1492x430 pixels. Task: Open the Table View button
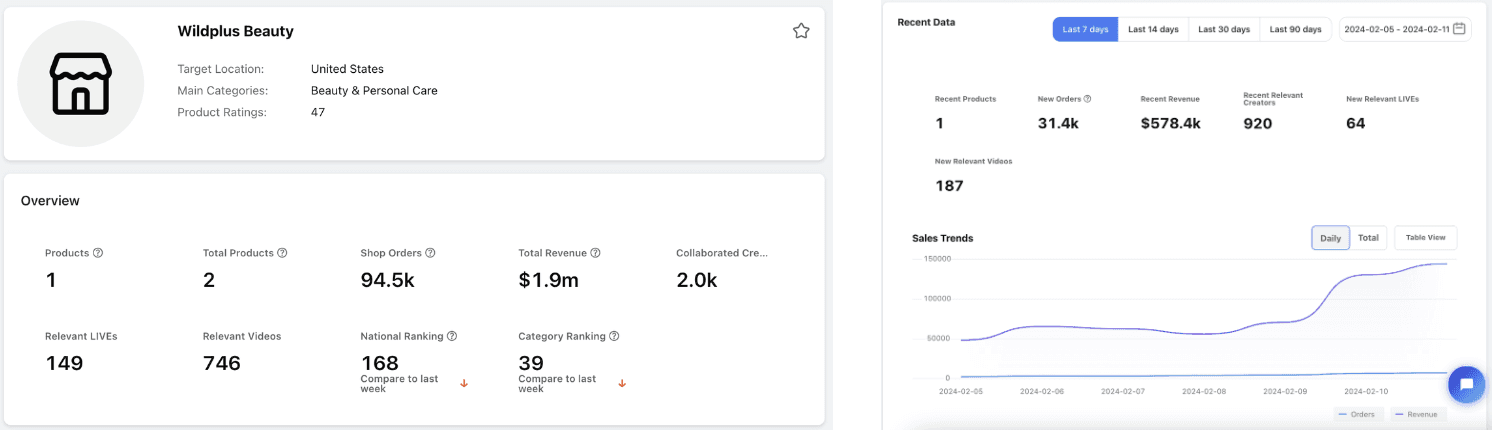pyautogui.click(x=1426, y=238)
